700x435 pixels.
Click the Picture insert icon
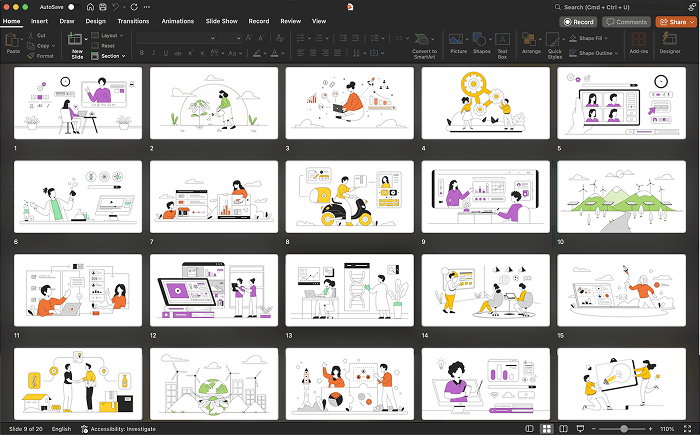[456, 39]
